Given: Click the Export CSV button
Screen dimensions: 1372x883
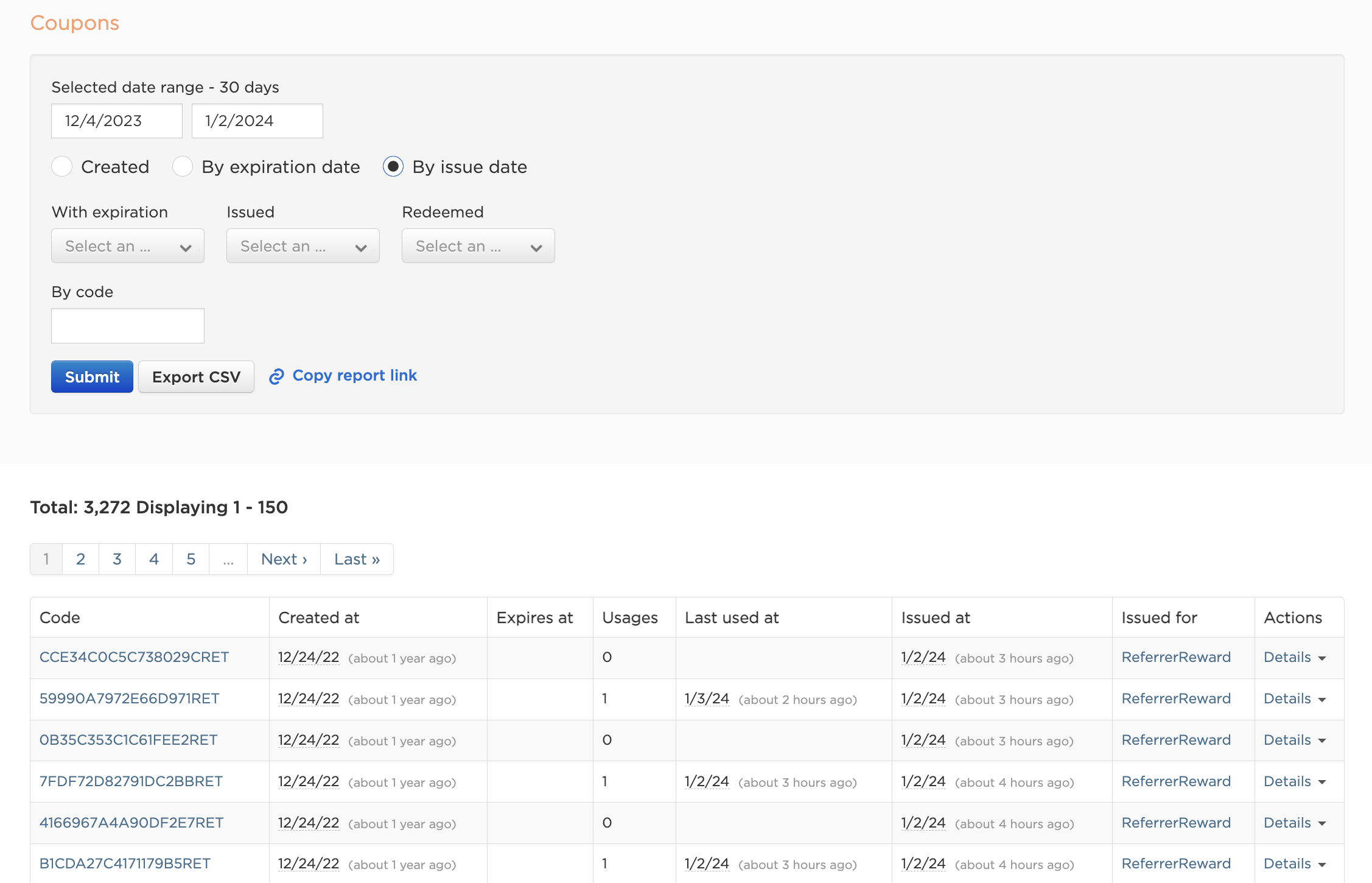Looking at the screenshot, I should tap(196, 377).
